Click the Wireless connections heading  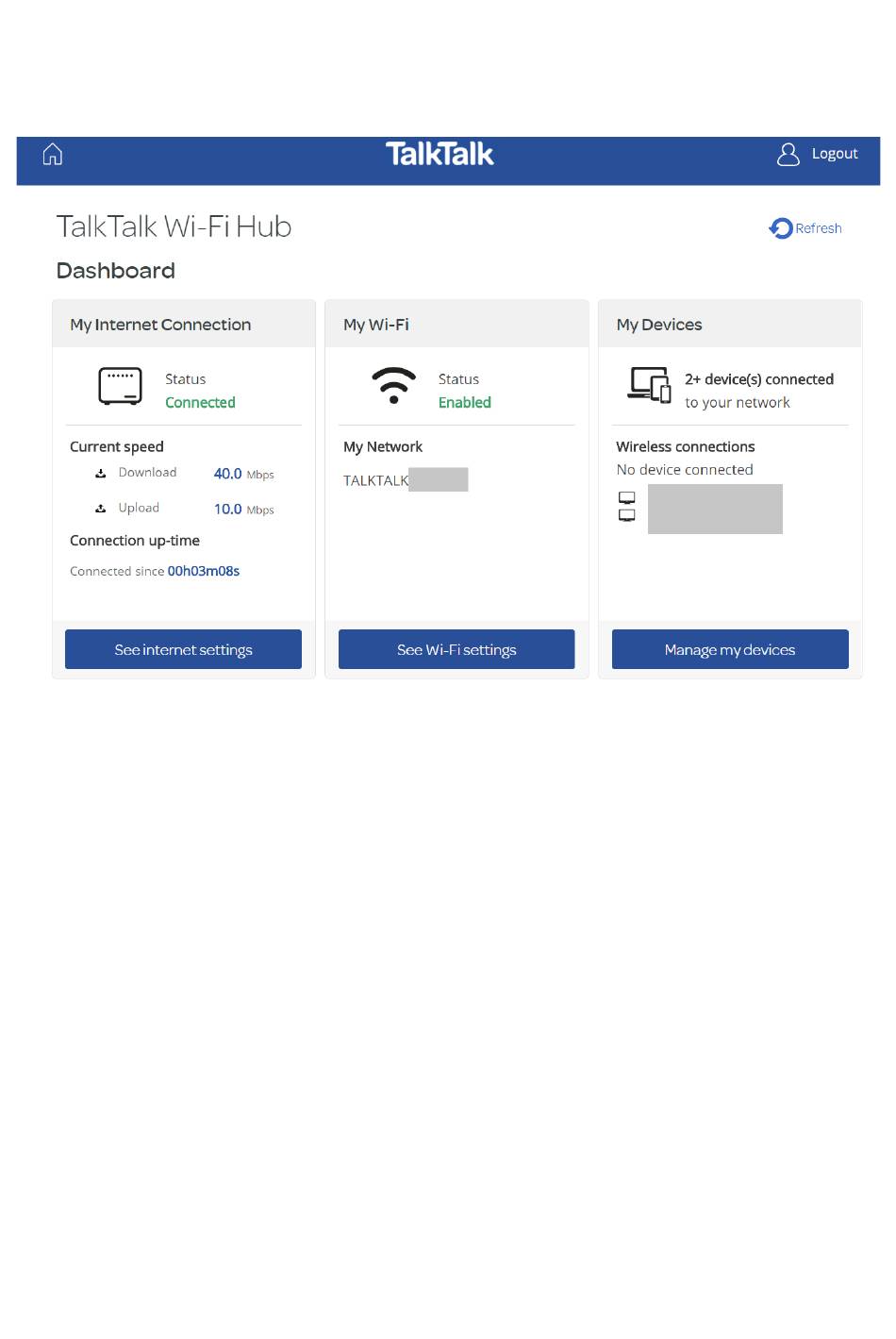click(686, 446)
